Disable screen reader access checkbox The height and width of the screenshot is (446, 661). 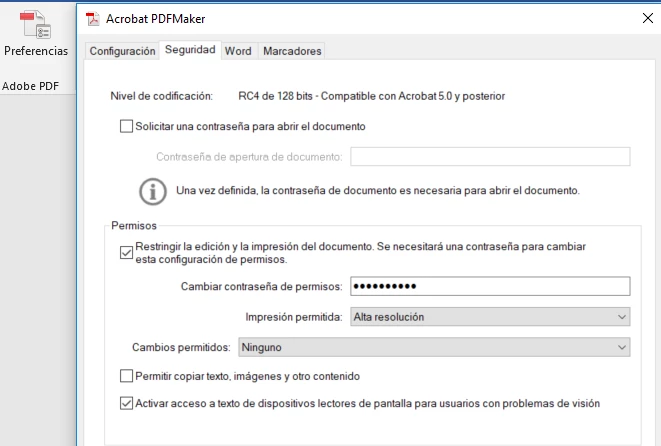pyautogui.click(x=126, y=403)
